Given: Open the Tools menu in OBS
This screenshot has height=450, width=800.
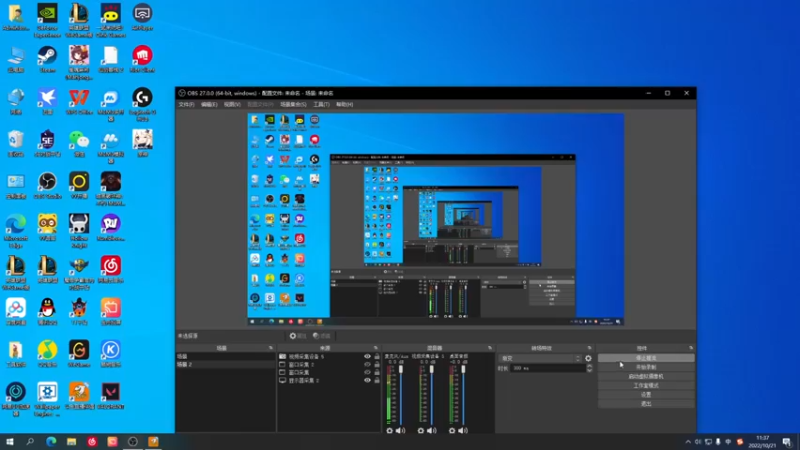Looking at the screenshot, I should coord(321,105).
